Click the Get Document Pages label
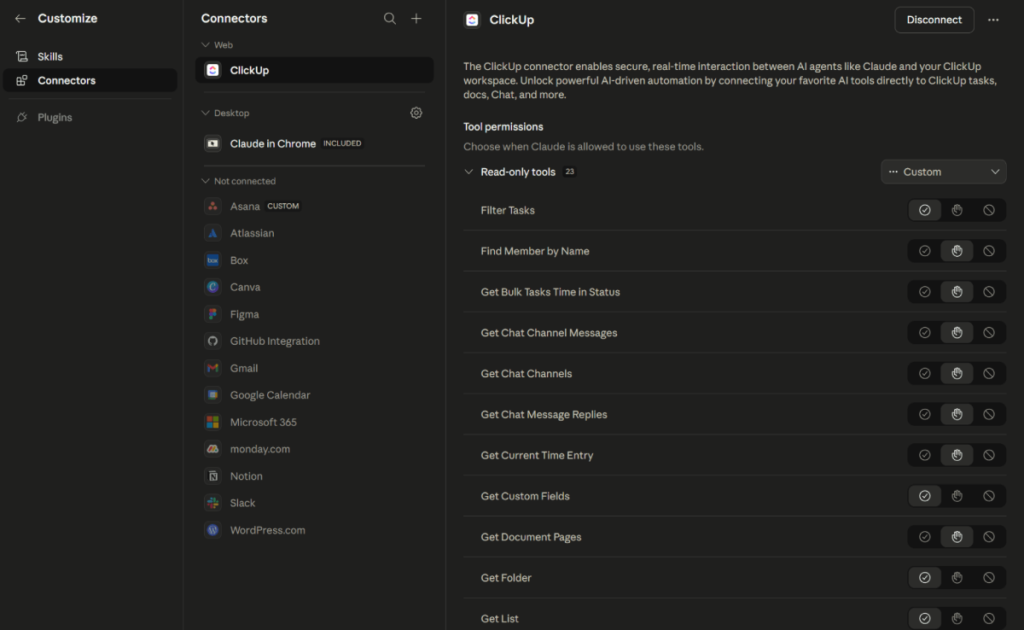1024x630 pixels. coord(531,537)
